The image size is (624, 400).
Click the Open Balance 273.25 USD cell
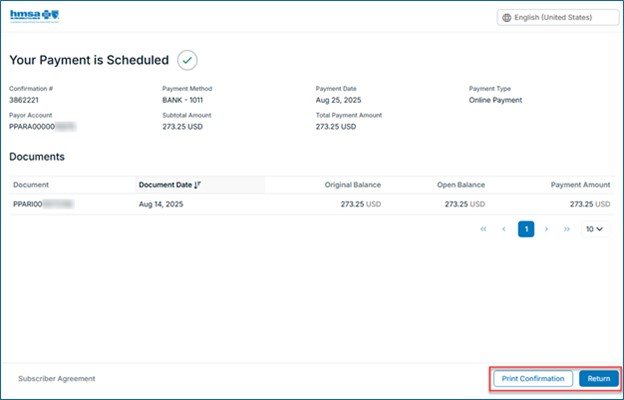pyautogui.click(x=465, y=204)
